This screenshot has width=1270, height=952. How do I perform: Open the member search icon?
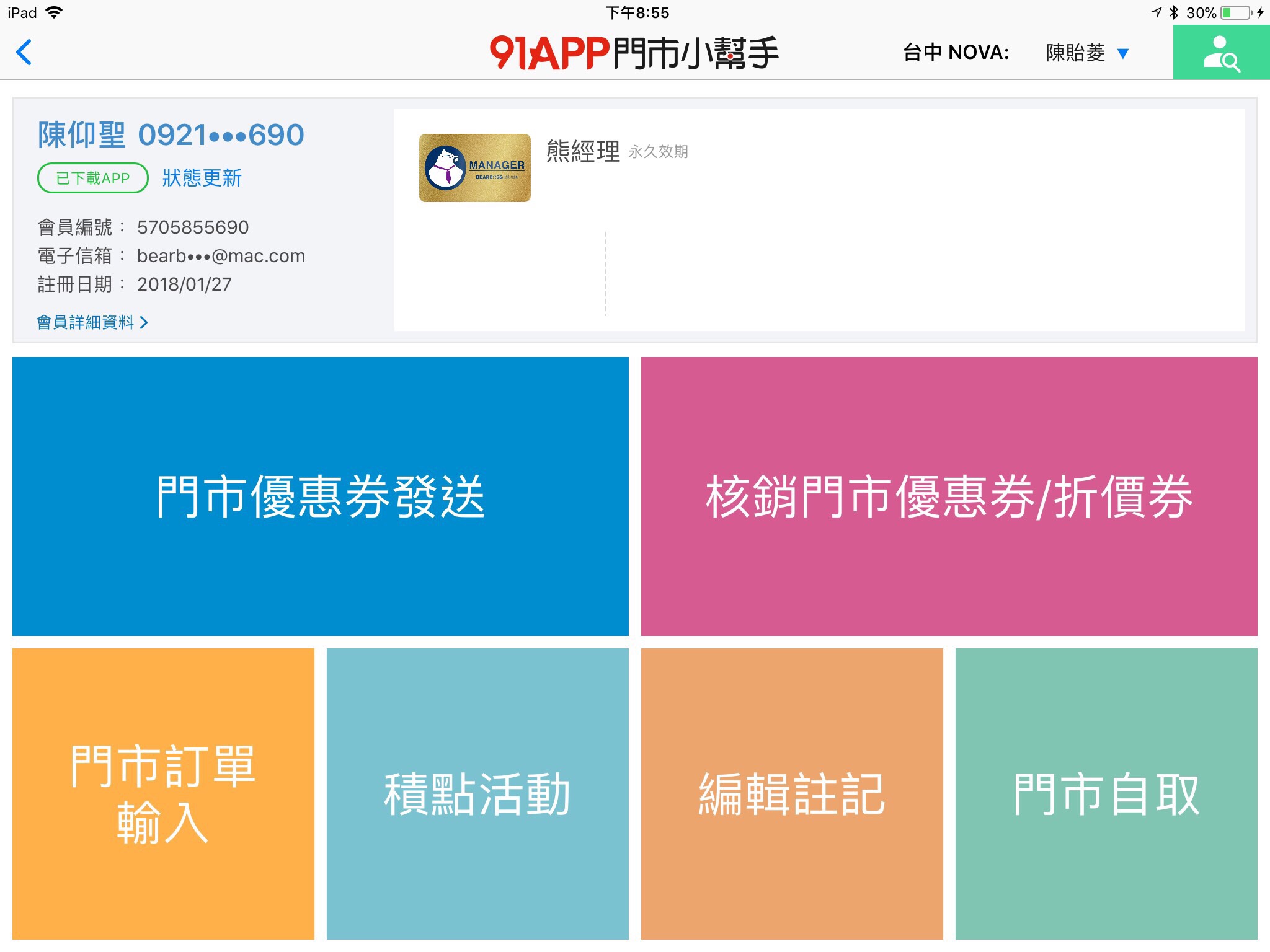click(1220, 53)
